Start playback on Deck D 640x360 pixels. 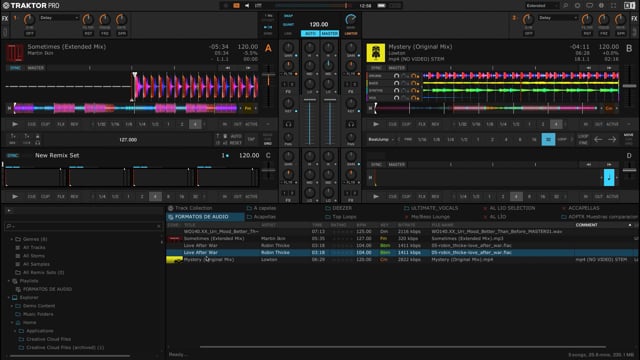[376, 196]
